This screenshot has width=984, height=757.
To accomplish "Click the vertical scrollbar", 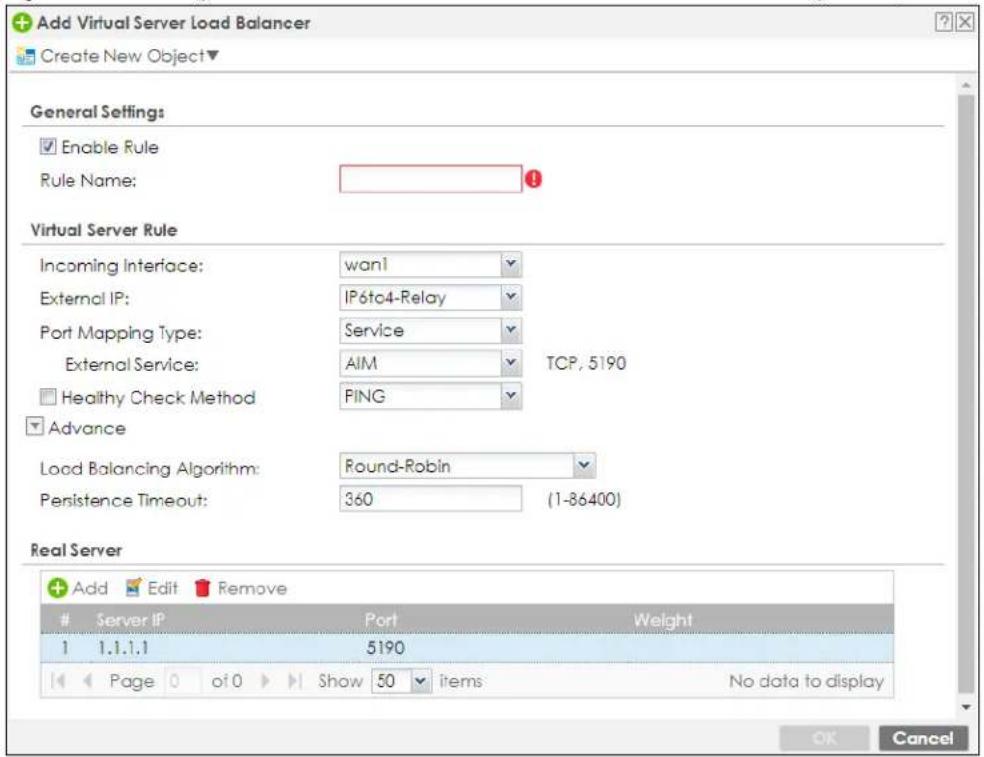I will point(967,392).
